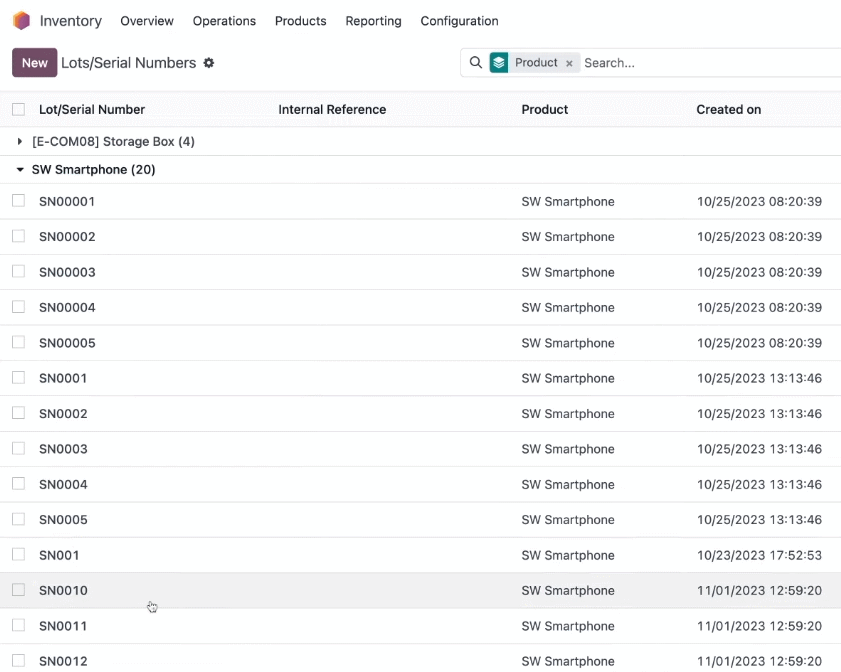Click created date in SN0010 row

[x=759, y=591]
